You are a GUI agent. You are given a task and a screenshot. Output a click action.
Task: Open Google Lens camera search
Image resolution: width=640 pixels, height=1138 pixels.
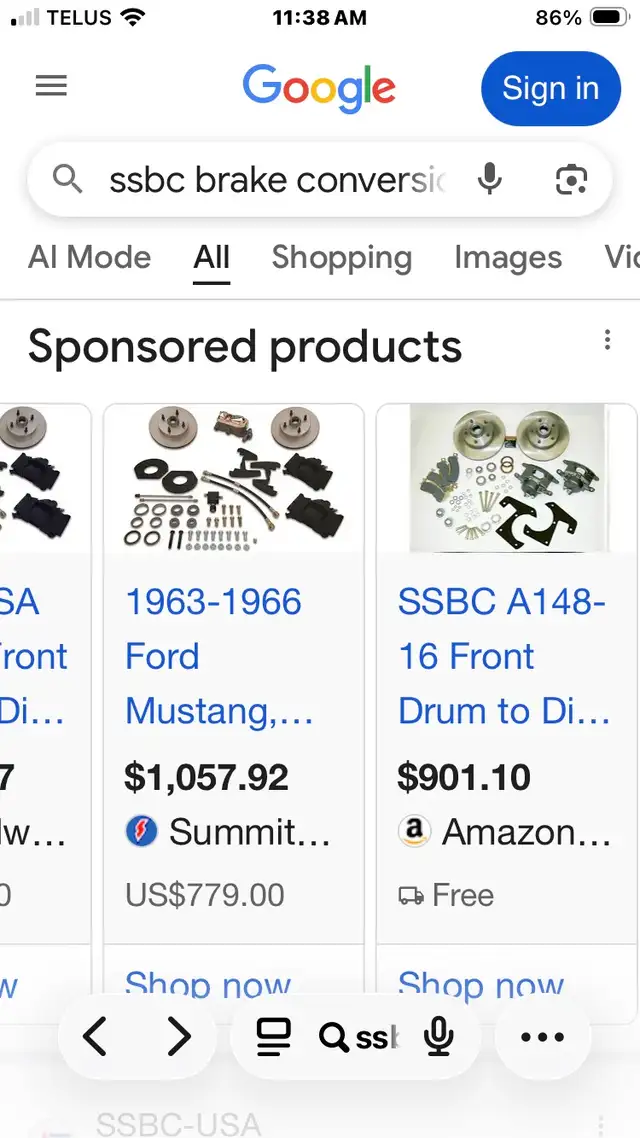point(570,180)
